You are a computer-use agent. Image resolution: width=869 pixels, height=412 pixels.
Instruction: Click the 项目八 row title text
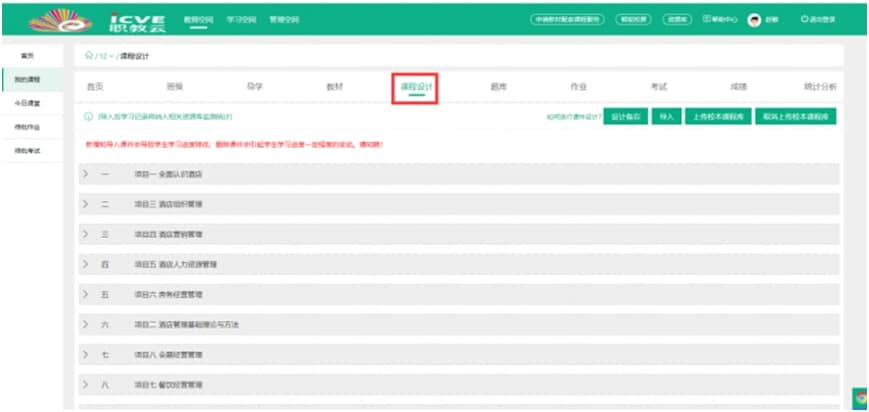coord(168,354)
